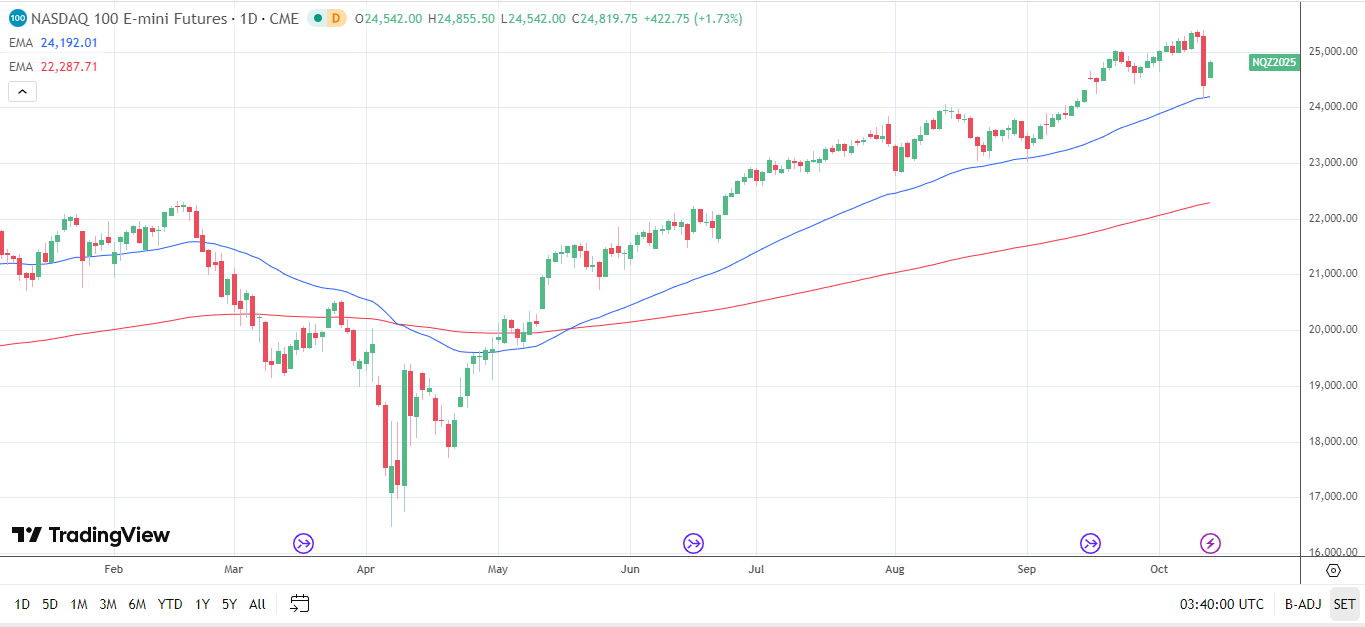
Task: Toggle SET settlement as close
Action: 1344,604
